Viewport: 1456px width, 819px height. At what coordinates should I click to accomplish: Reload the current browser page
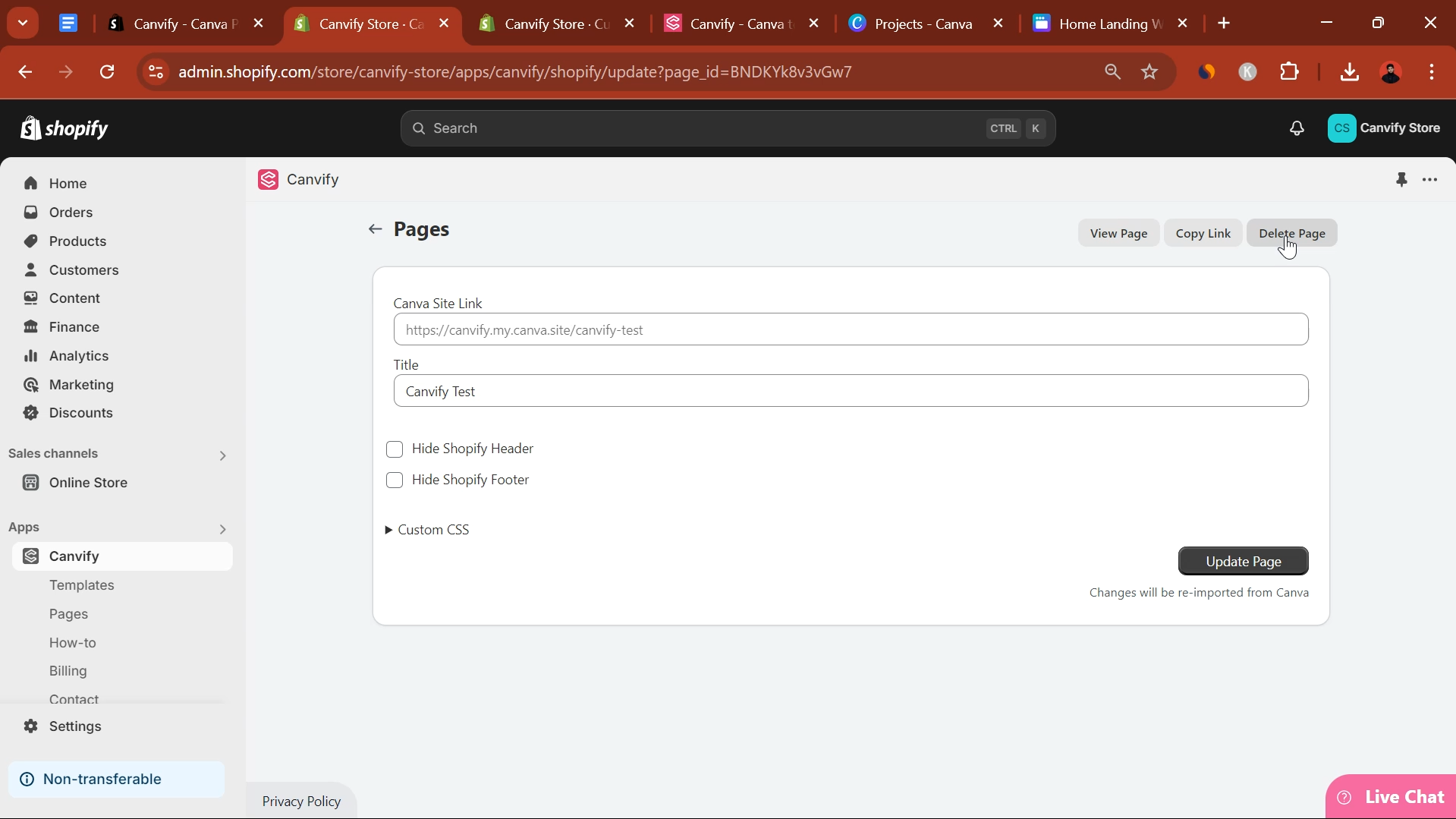pyautogui.click(x=107, y=72)
